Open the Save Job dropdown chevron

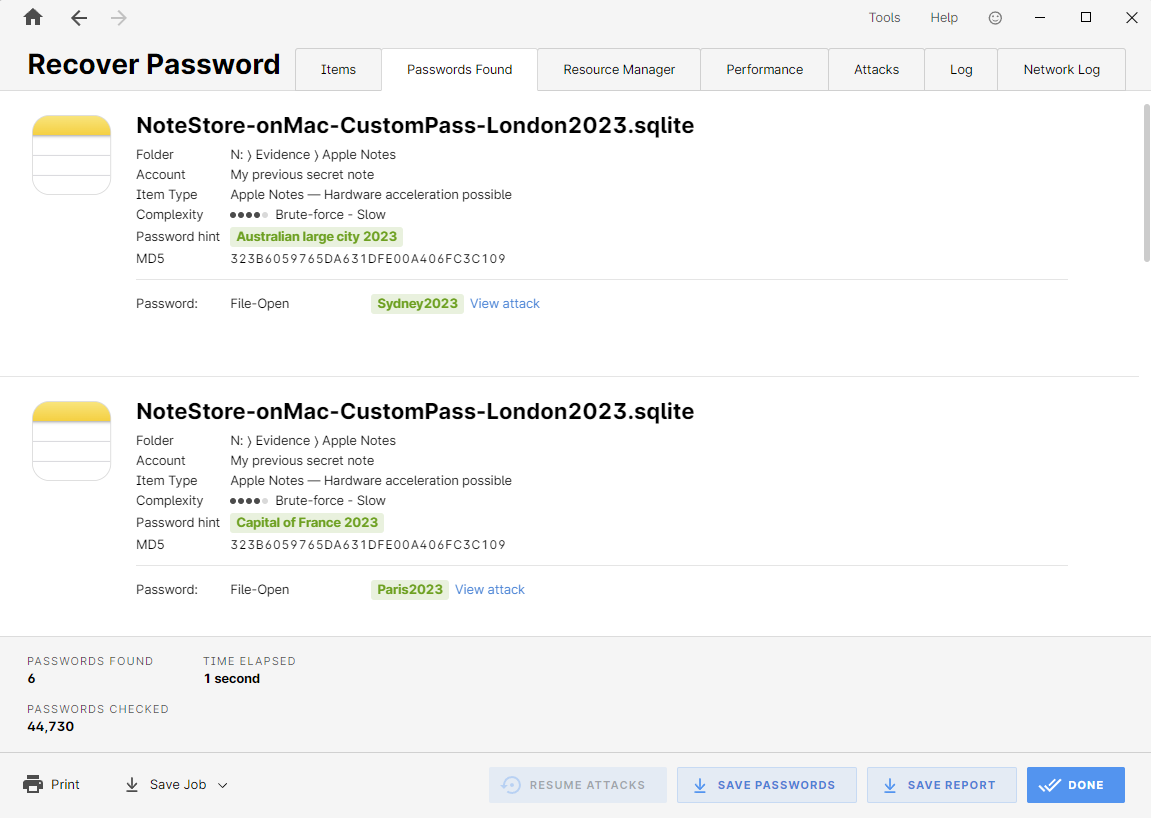[x=222, y=785]
